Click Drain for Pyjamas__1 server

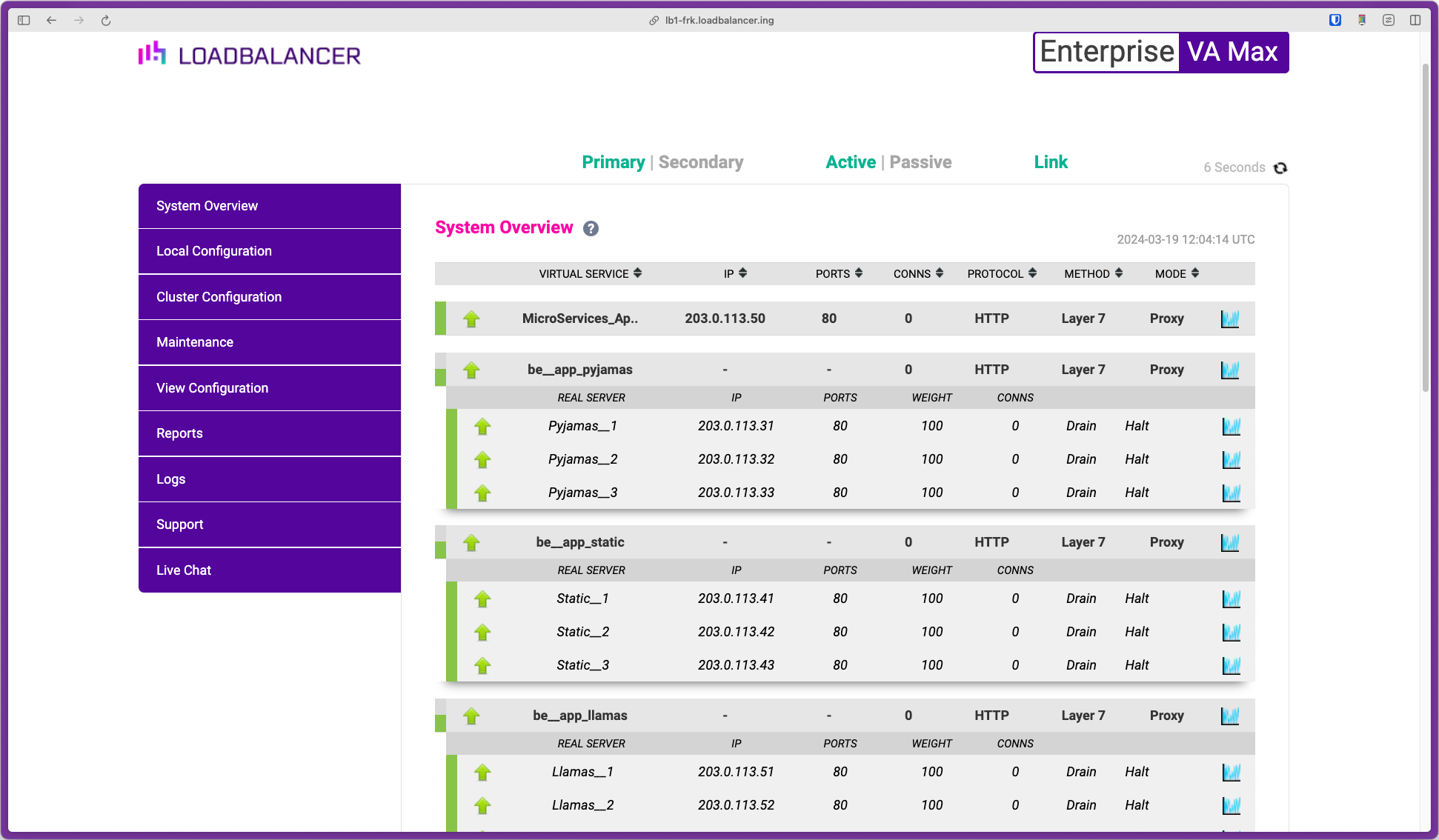(1080, 426)
